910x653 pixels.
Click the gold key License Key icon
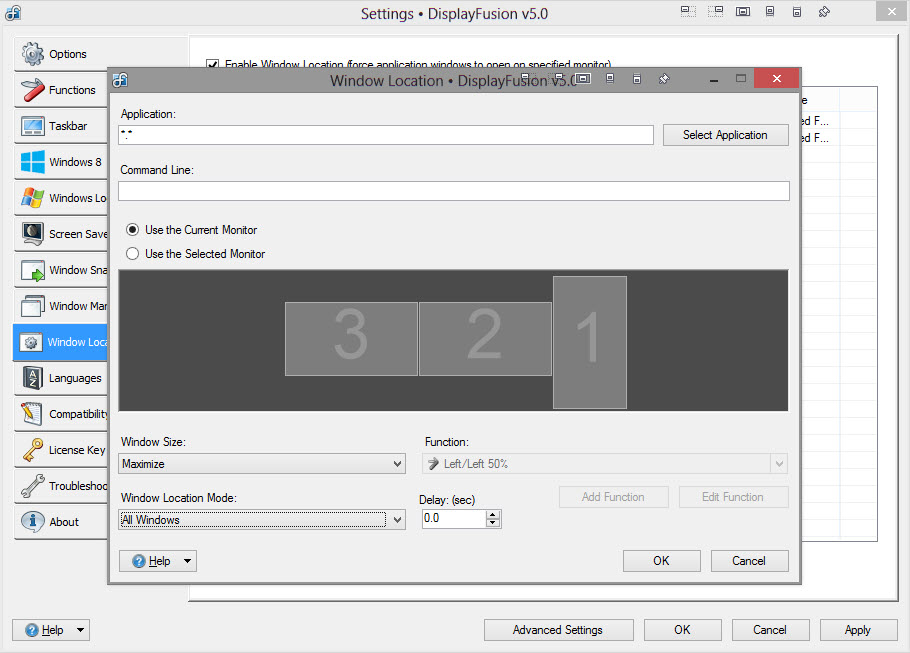[x=33, y=450]
